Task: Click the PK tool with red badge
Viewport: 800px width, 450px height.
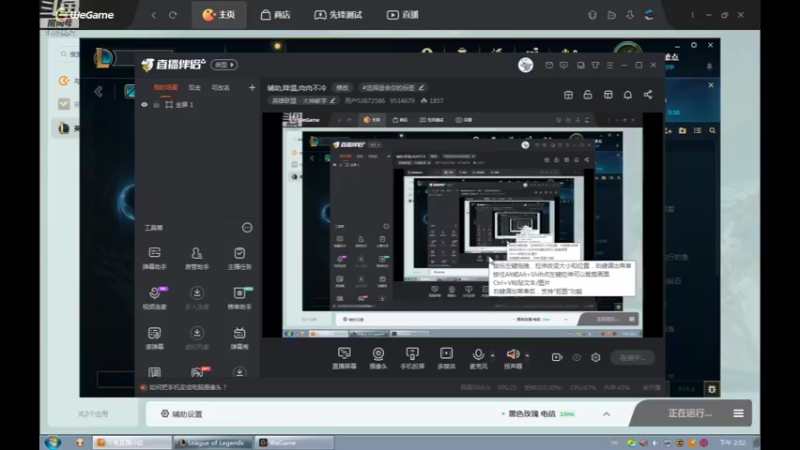Action: coord(198,372)
